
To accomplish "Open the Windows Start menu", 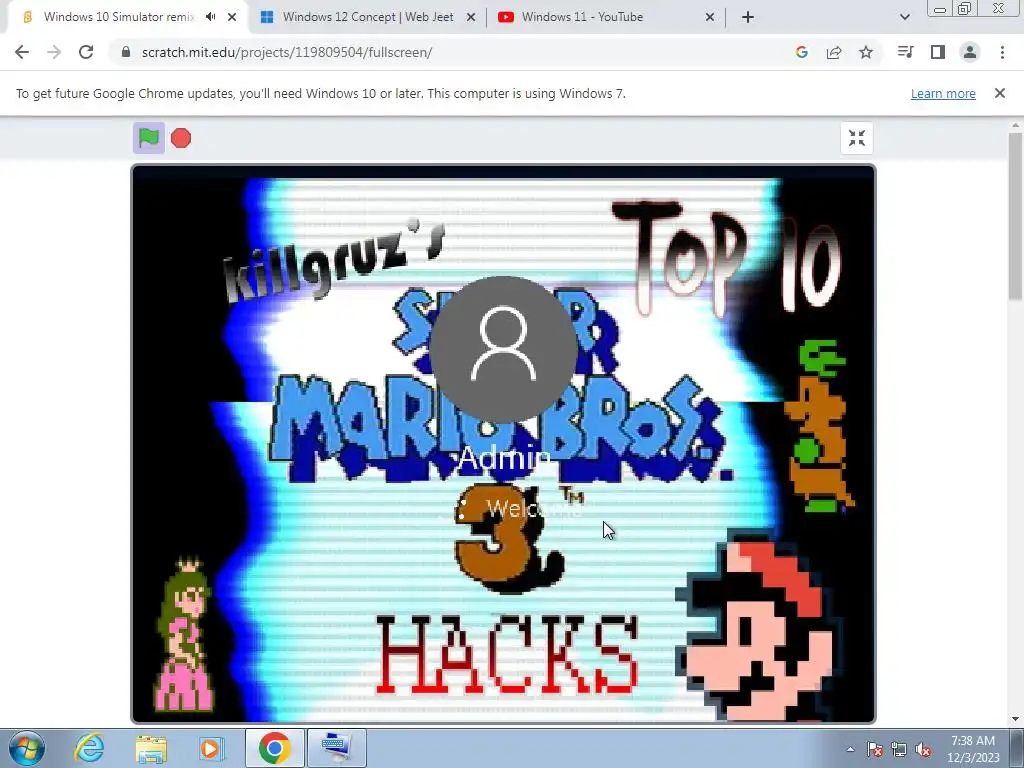I will (x=27, y=748).
